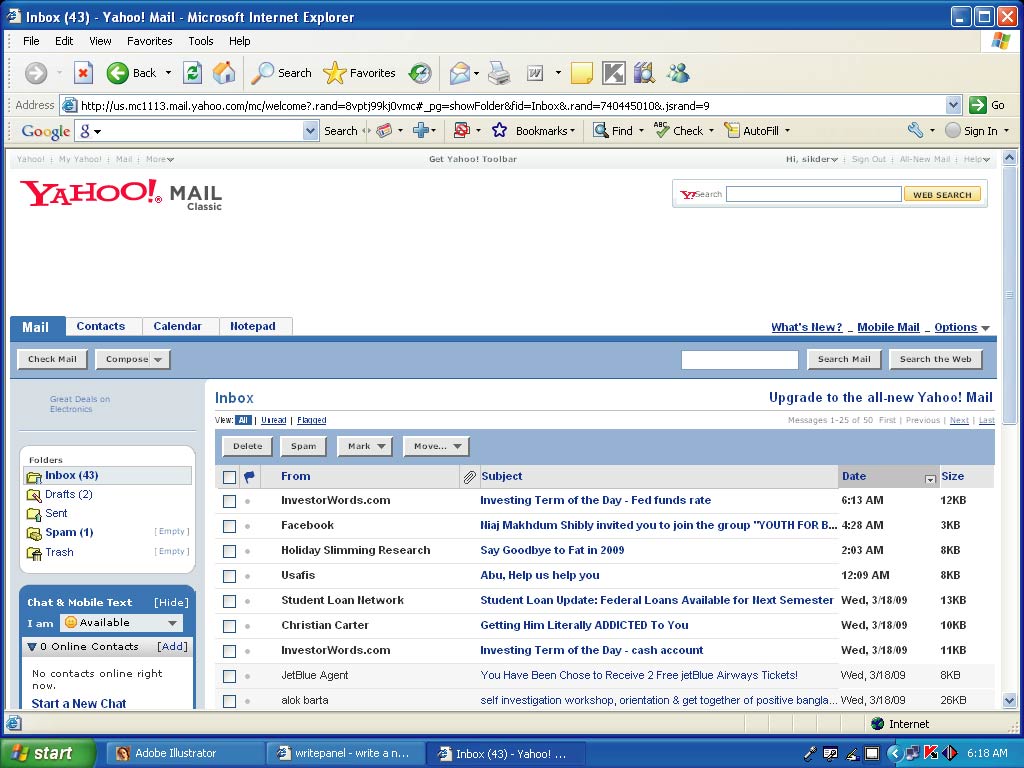Switch to the Notepad tab

(x=253, y=326)
